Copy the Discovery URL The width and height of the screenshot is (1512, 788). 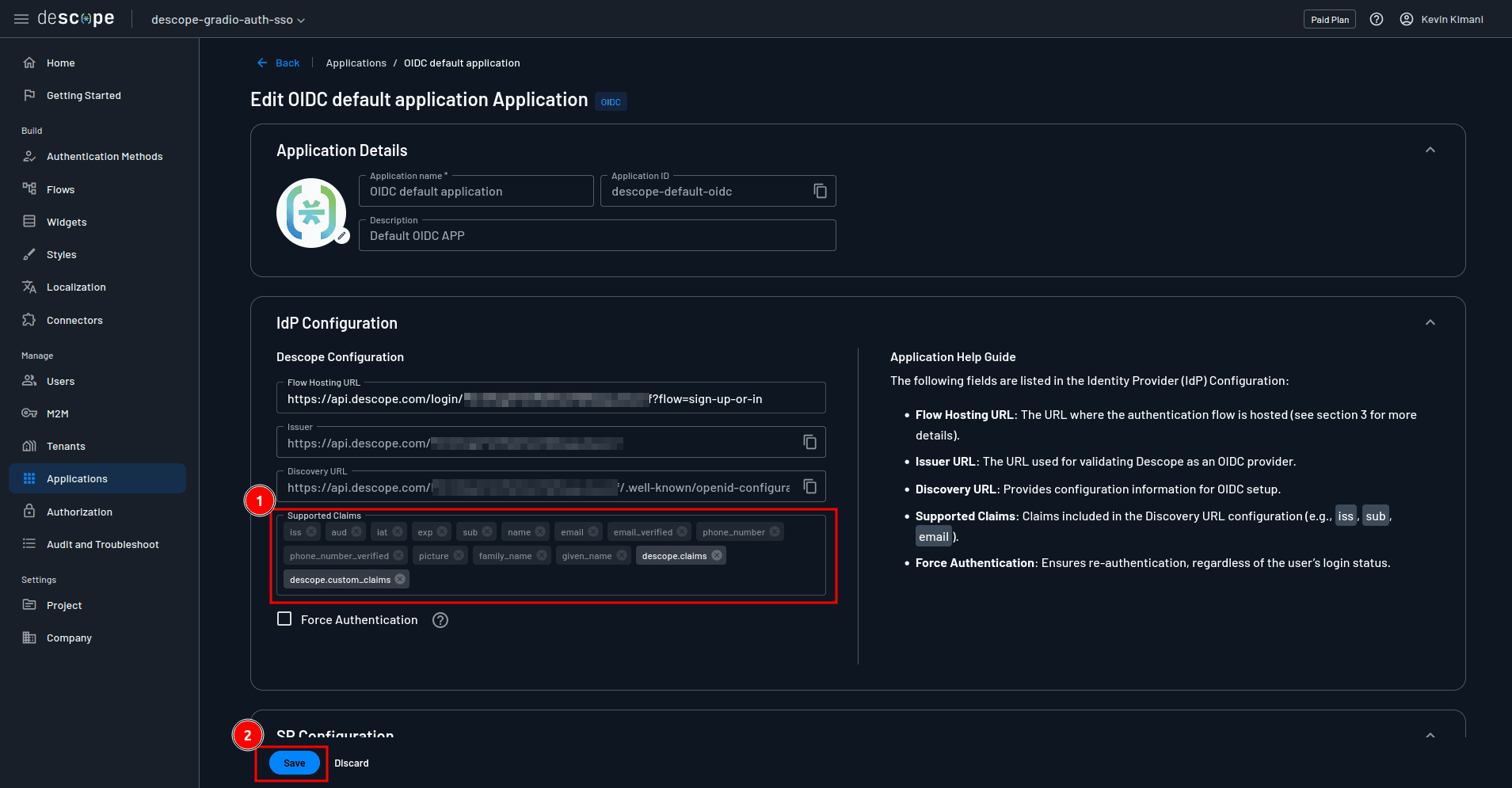[x=809, y=486]
